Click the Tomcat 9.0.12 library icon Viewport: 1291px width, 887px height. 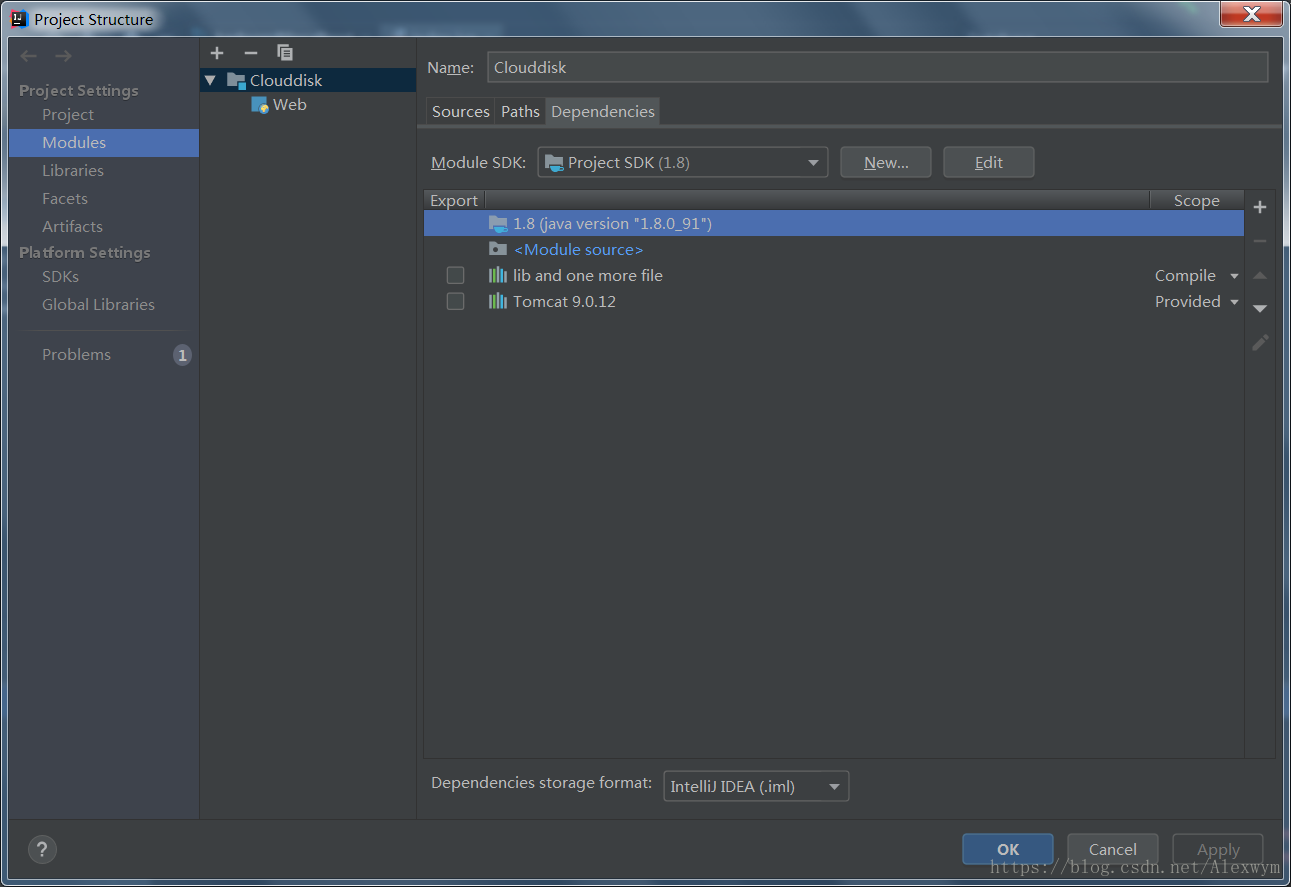click(x=498, y=301)
